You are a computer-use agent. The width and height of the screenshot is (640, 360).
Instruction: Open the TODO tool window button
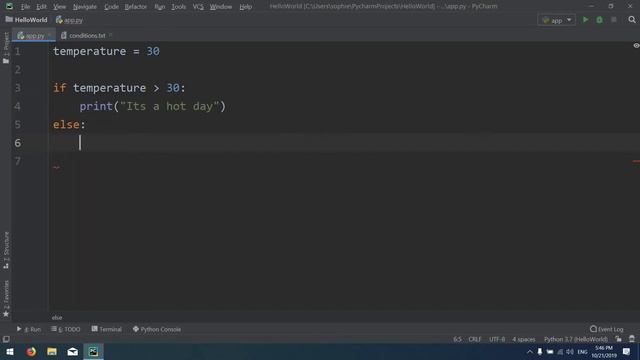[x=66, y=329]
